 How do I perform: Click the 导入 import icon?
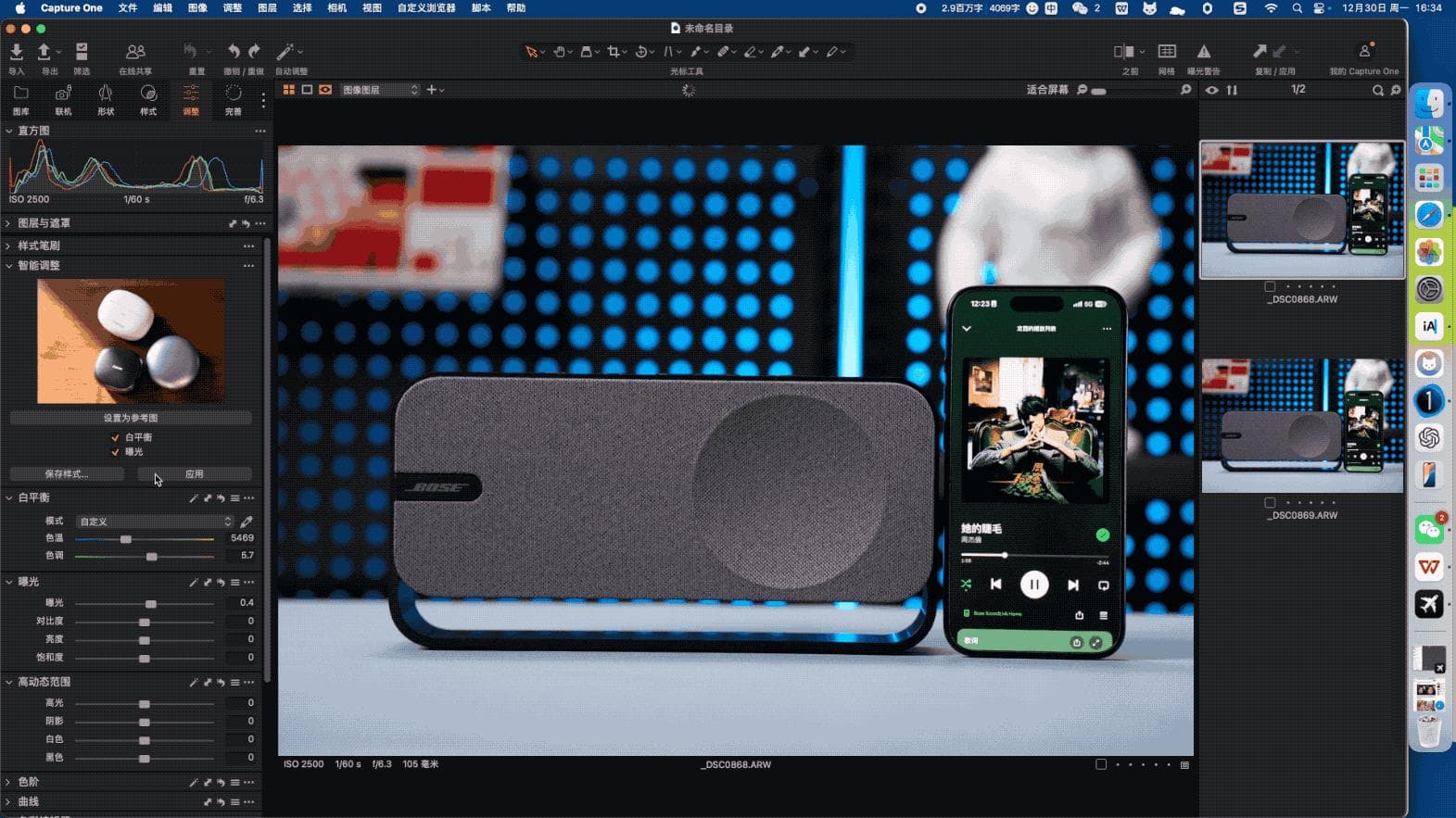pyautogui.click(x=17, y=53)
